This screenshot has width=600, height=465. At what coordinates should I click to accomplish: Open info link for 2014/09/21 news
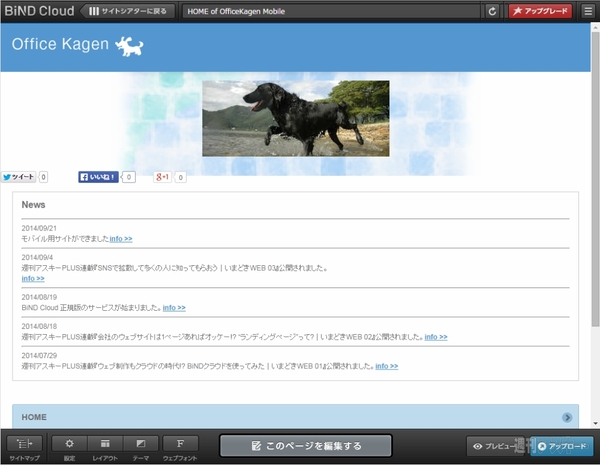121,239
